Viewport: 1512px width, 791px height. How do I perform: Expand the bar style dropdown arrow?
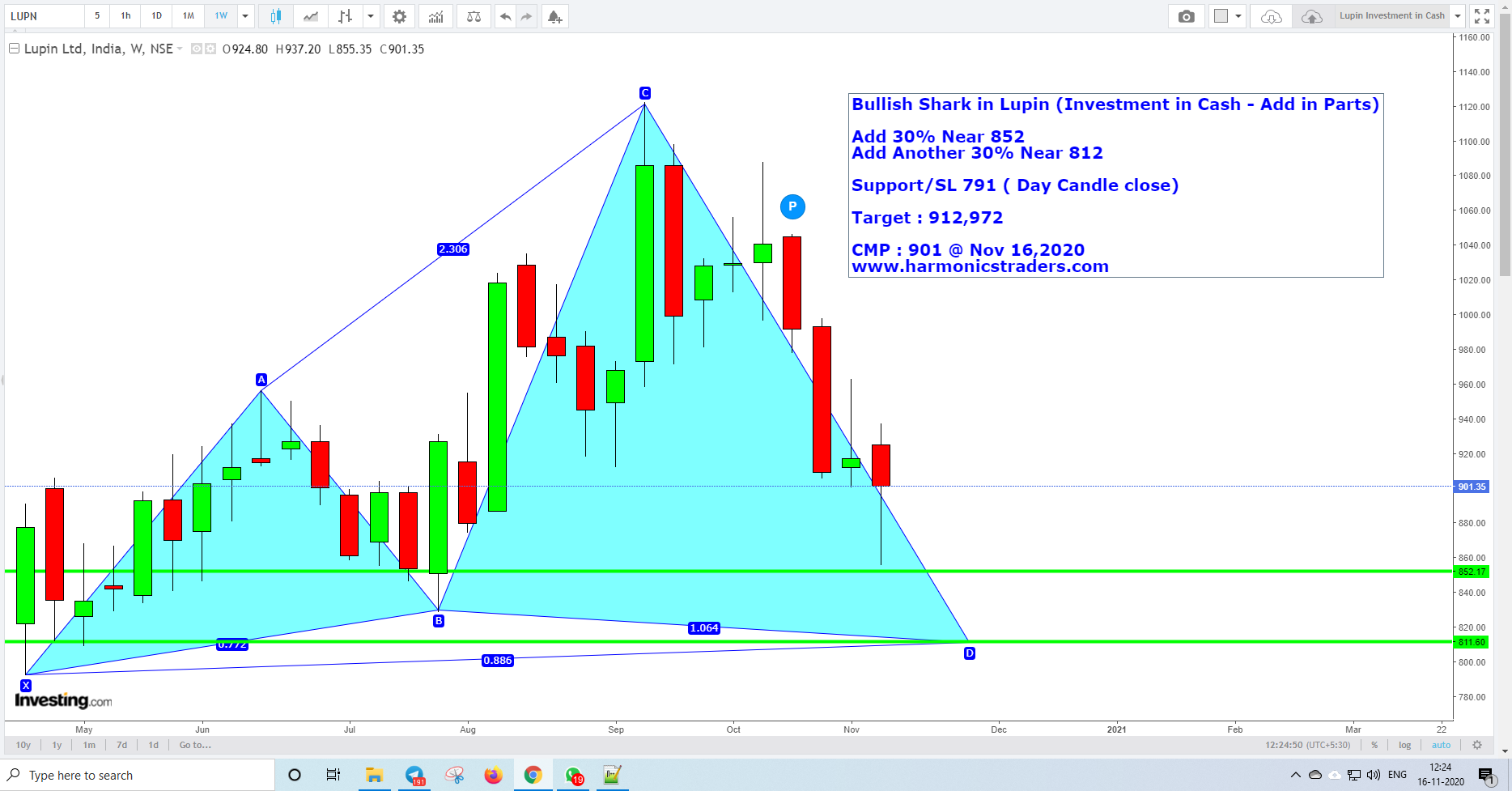click(x=371, y=15)
